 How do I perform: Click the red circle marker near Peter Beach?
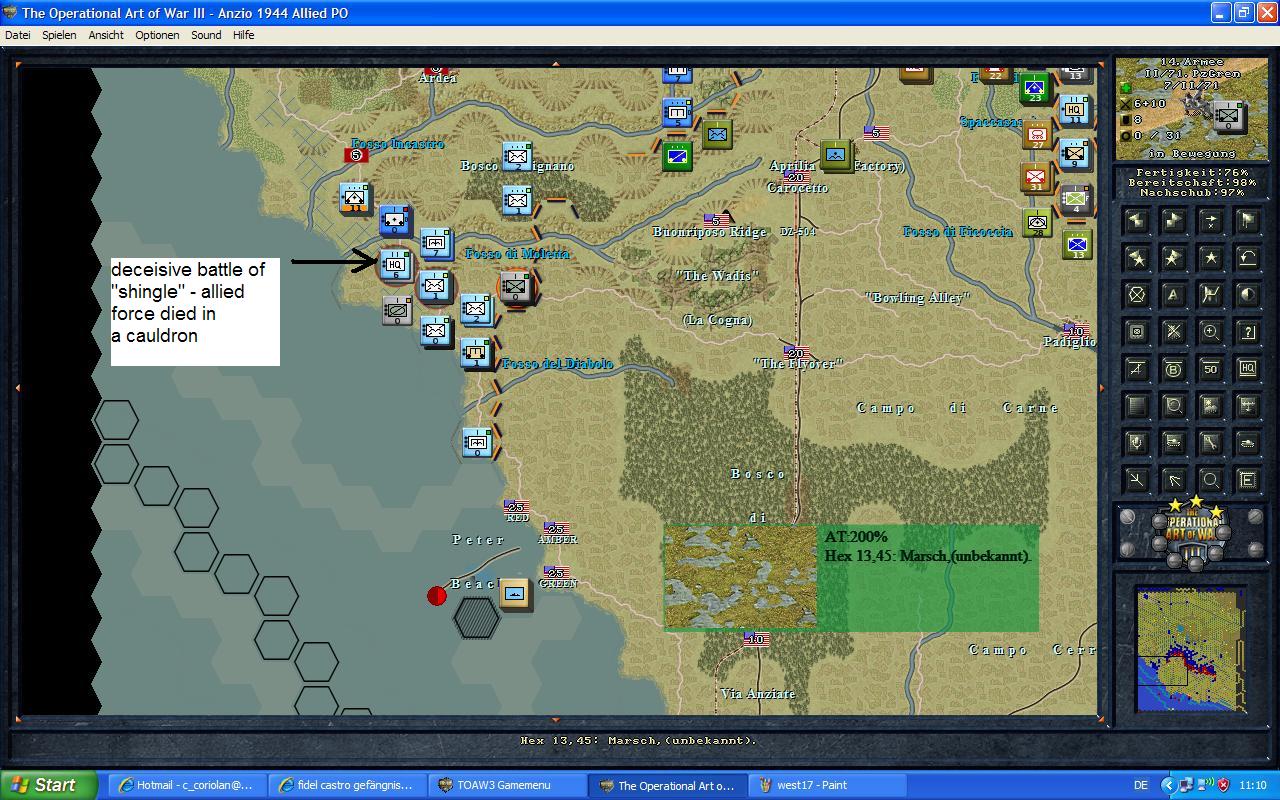point(436,596)
